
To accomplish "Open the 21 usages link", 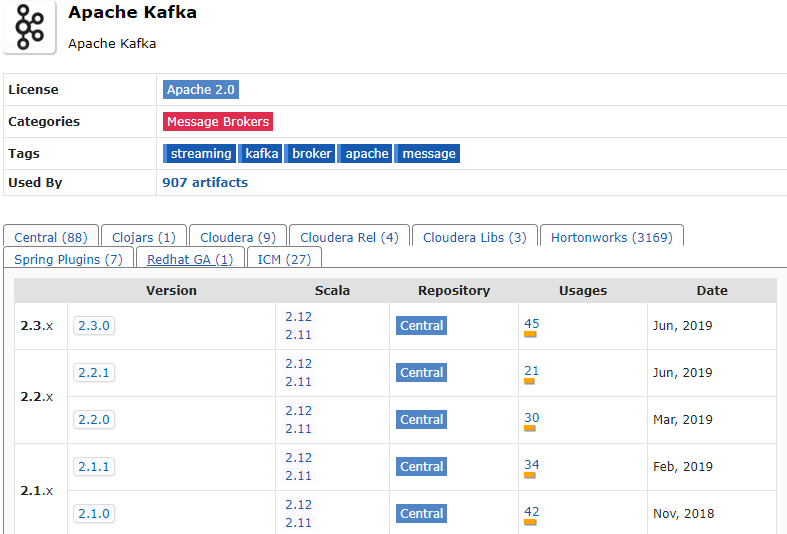I will pyautogui.click(x=532, y=371).
